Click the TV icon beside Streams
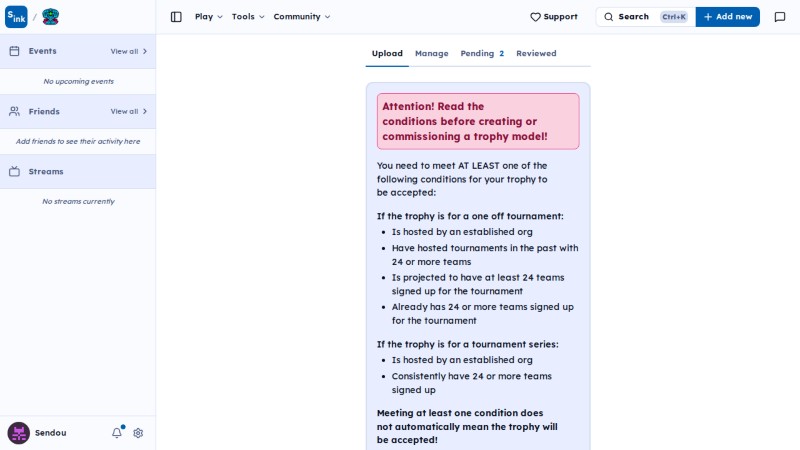Image resolution: width=800 pixels, height=450 pixels. [x=14, y=171]
